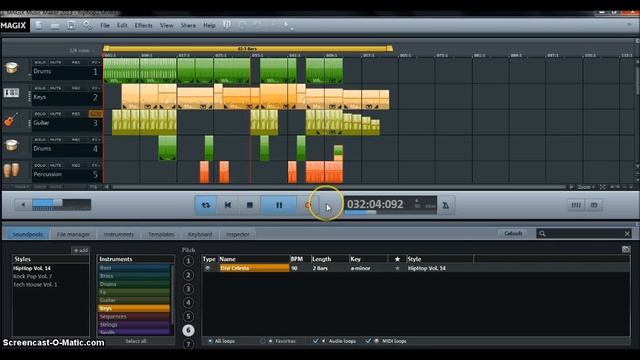Mute the Guitar track 3
Viewport: 640px width, 360px height.
click(x=55, y=114)
